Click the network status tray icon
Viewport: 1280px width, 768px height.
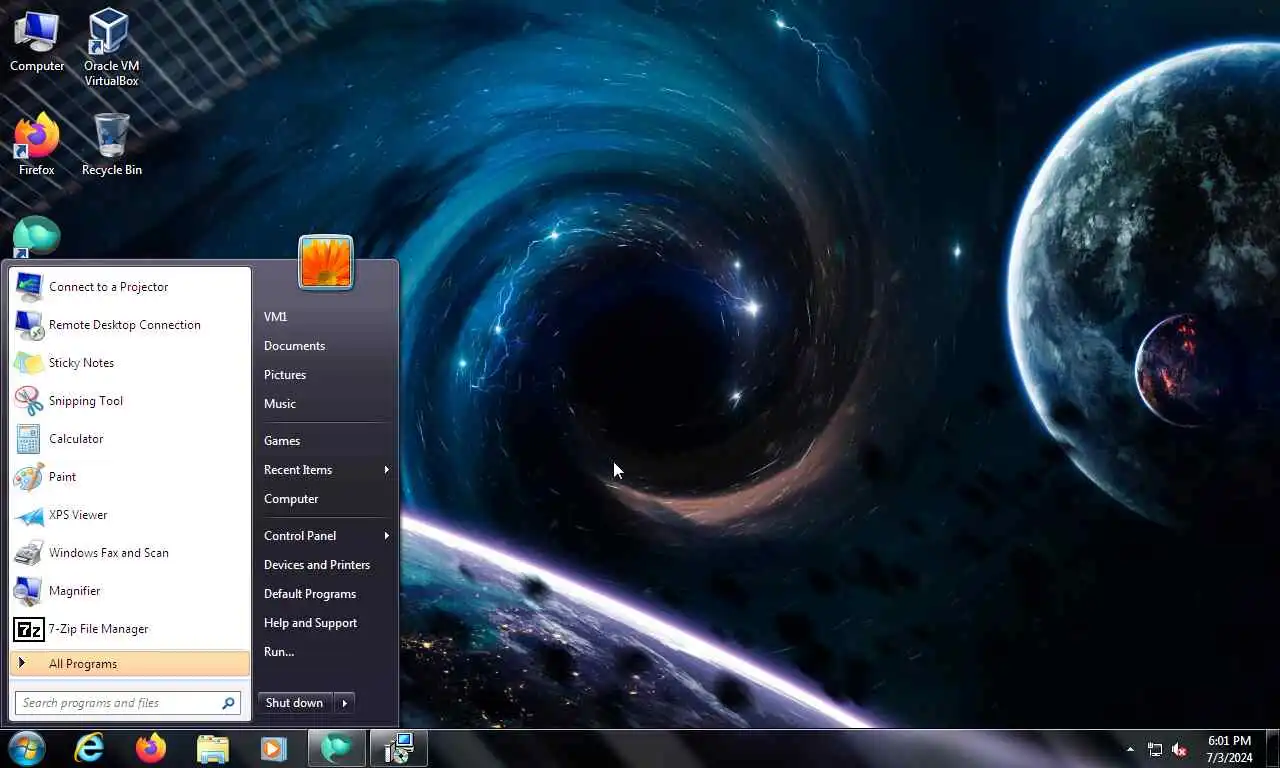(x=1155, y=749)
